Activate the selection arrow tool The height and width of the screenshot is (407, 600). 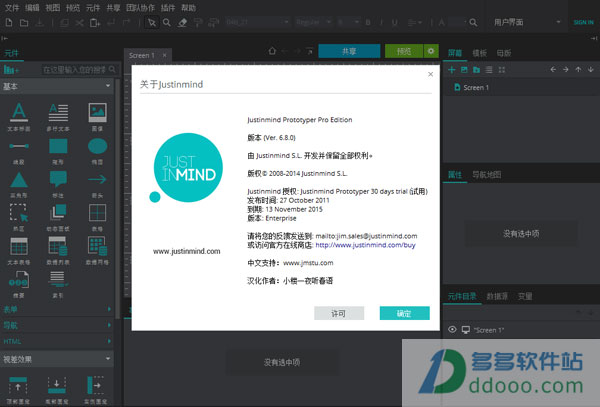click(152, 23)
